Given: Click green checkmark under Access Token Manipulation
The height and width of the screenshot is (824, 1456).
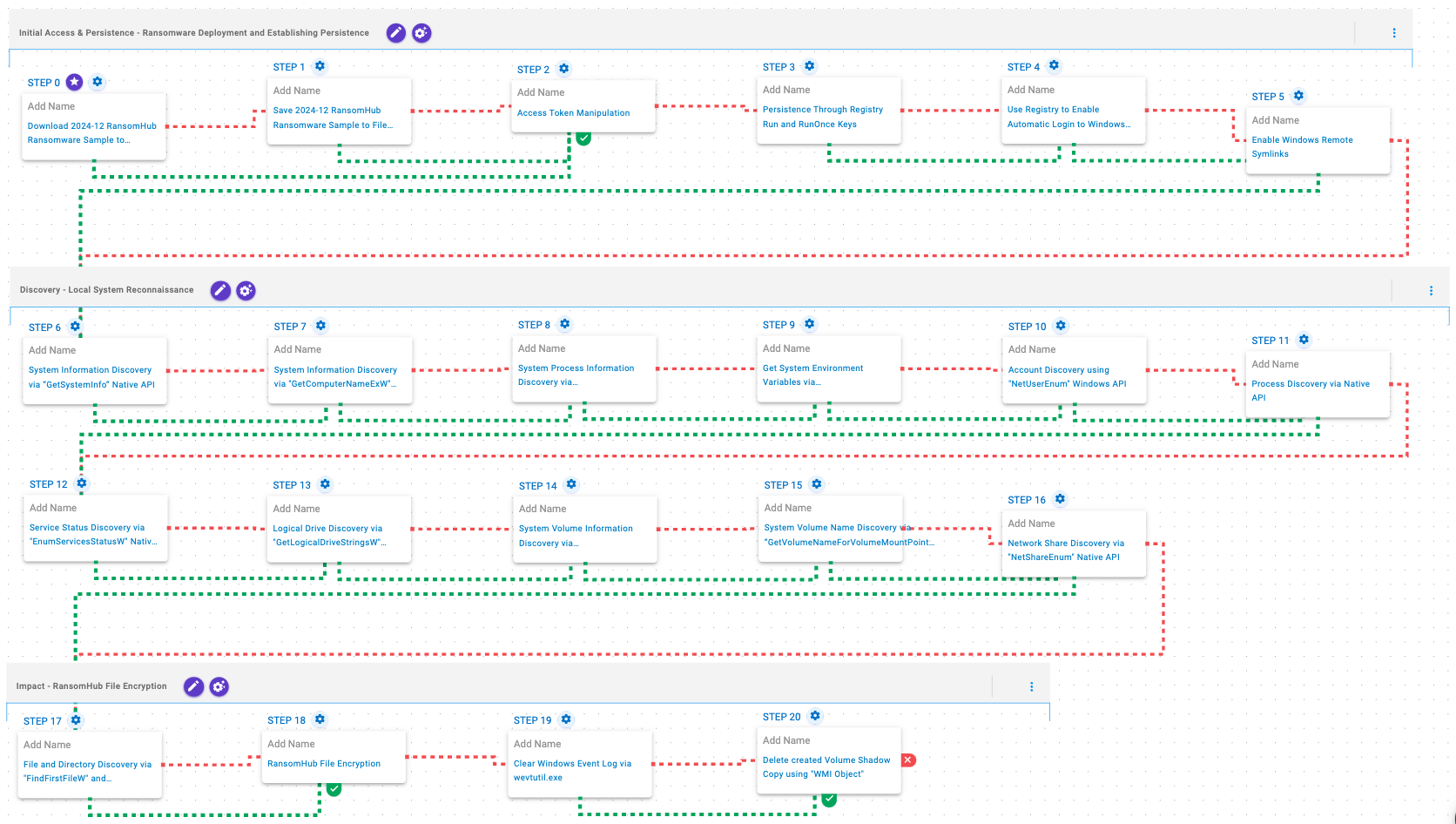Looking at the screenshot, I should (x=583, y=138).
